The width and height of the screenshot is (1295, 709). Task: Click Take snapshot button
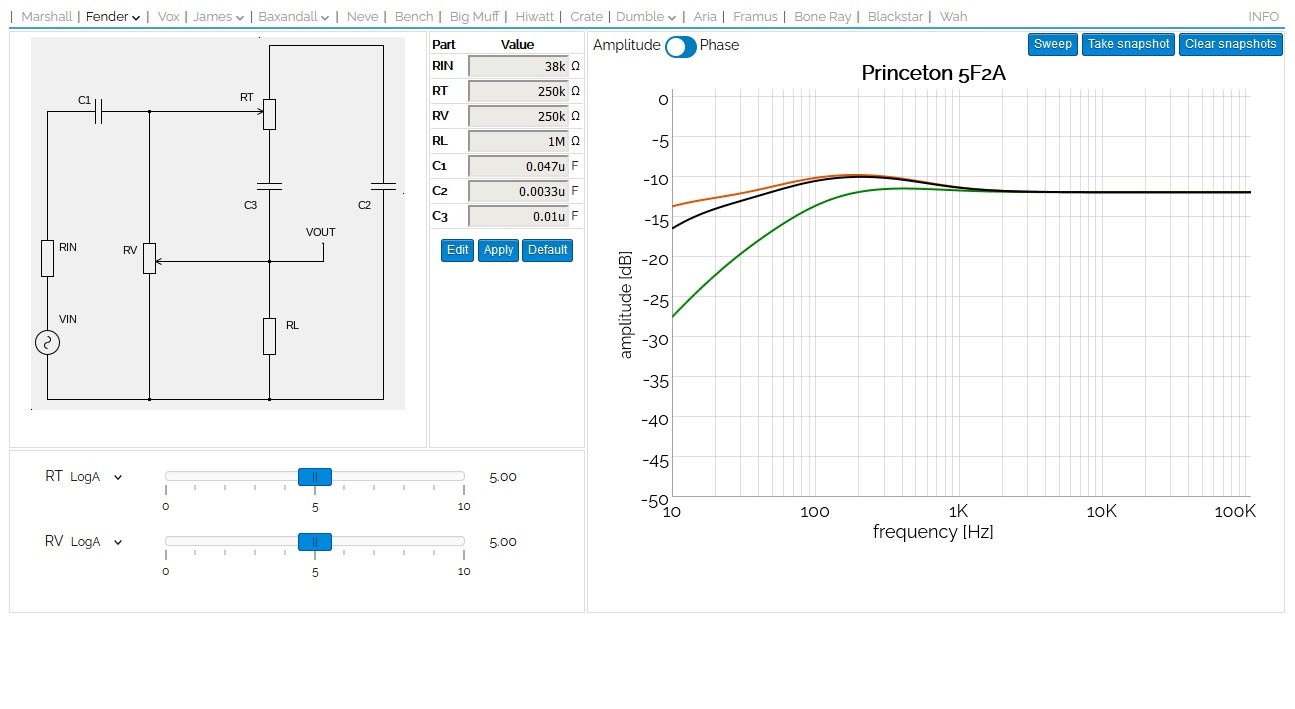[1128, 44]
